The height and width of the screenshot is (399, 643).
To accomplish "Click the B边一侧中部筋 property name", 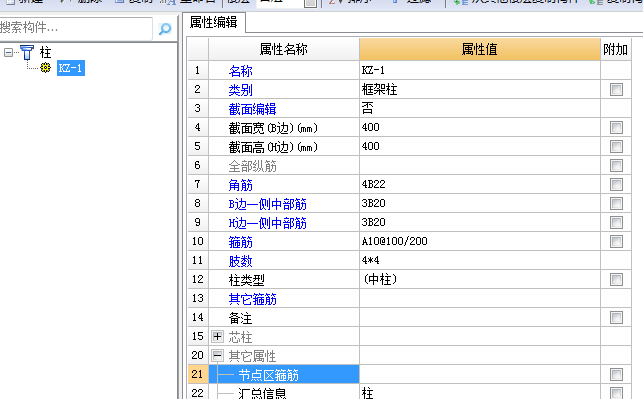I will click(267, 204).
